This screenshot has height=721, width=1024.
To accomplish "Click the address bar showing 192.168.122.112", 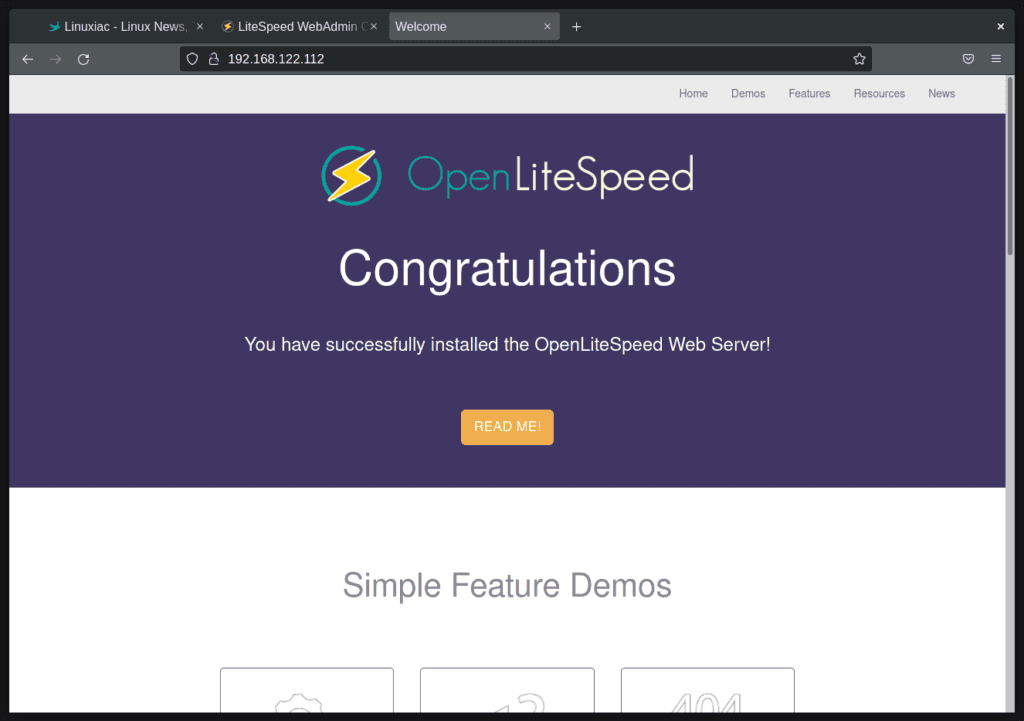I will [526, 59].
